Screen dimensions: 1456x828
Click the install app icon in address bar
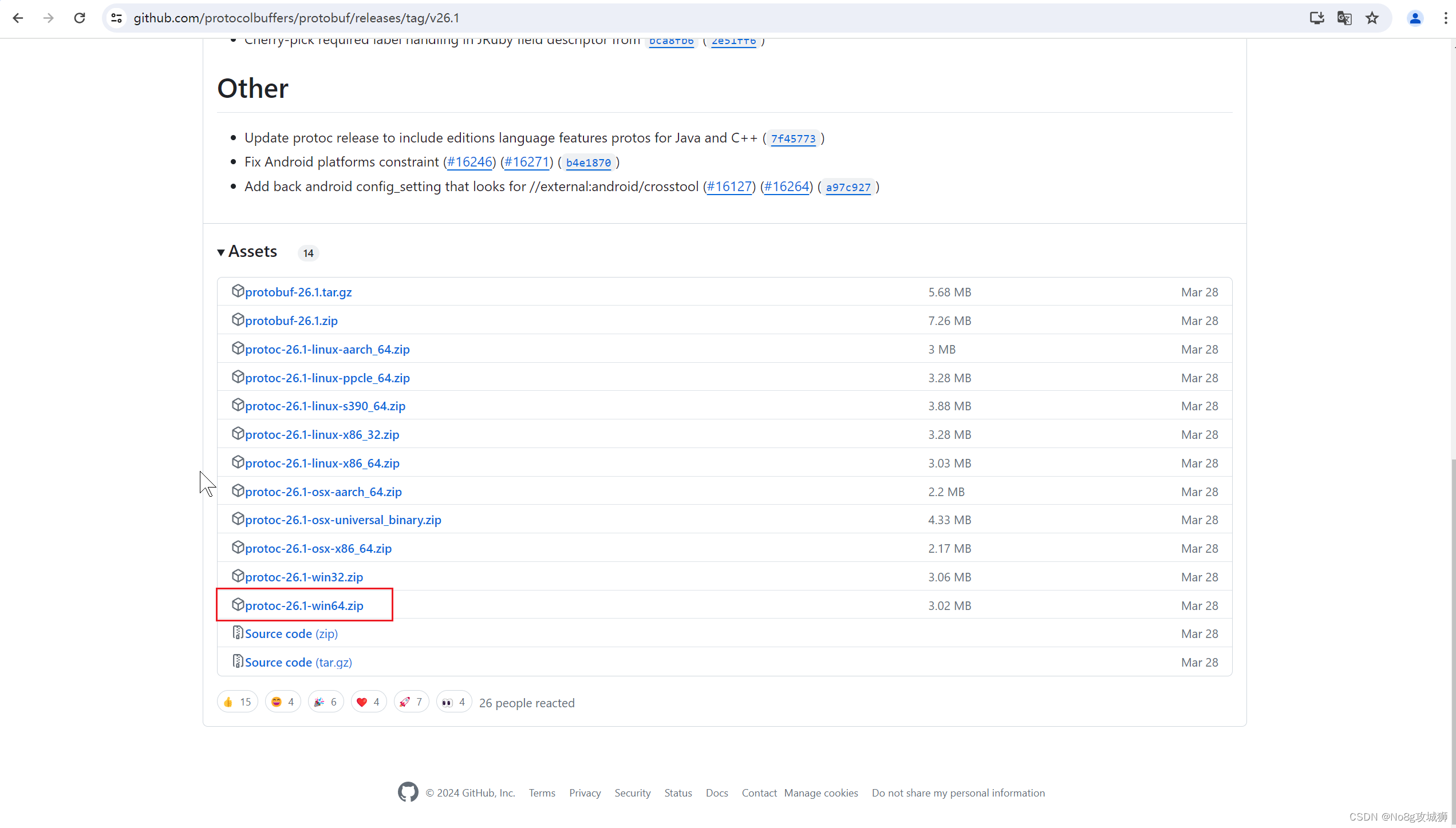pos(1317,18)
